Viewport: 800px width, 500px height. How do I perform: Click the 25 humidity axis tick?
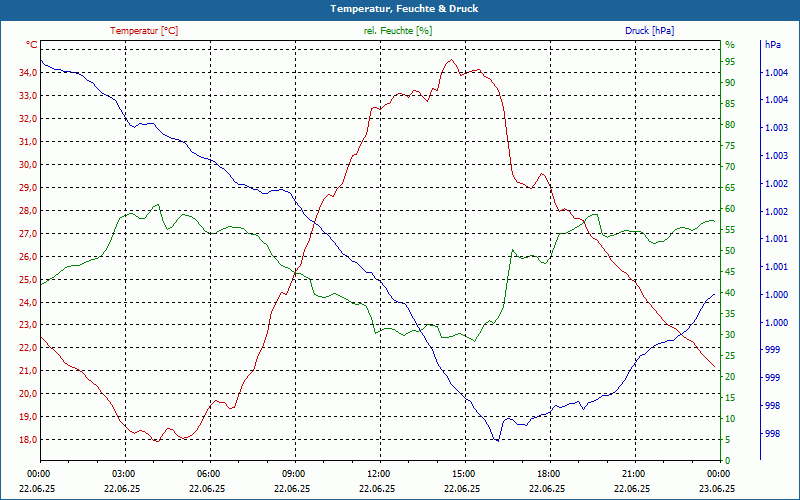[730, 356]
